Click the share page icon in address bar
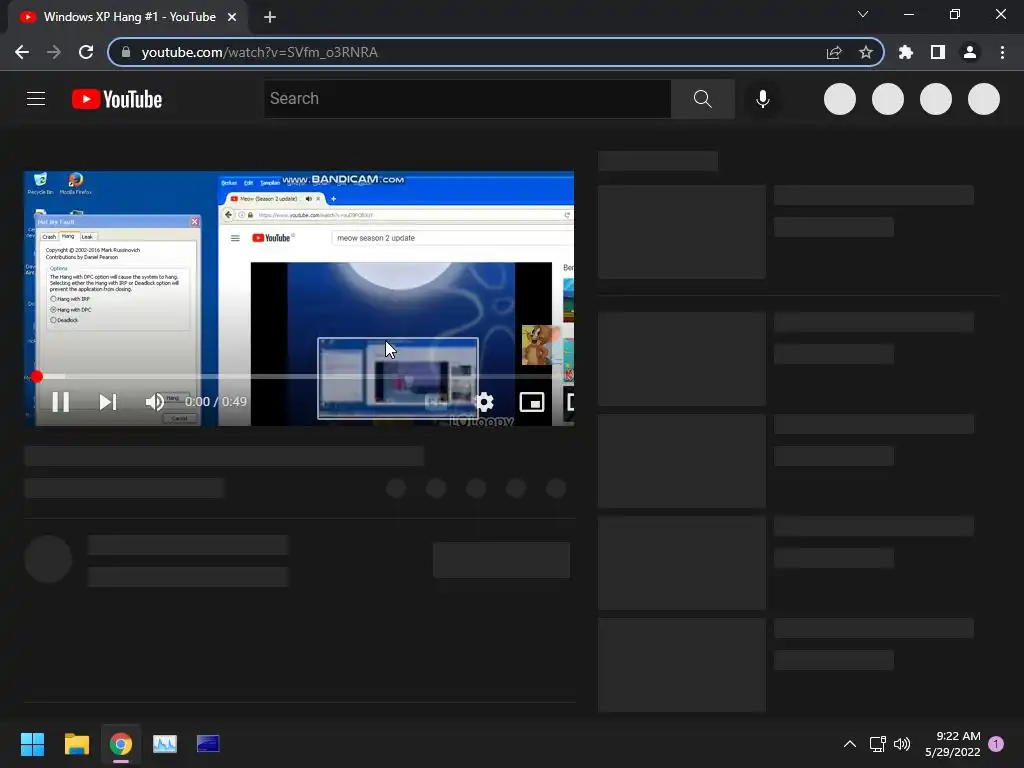Image resolution: width=1024 pixels, height=768 pixels. click(834, 52)
